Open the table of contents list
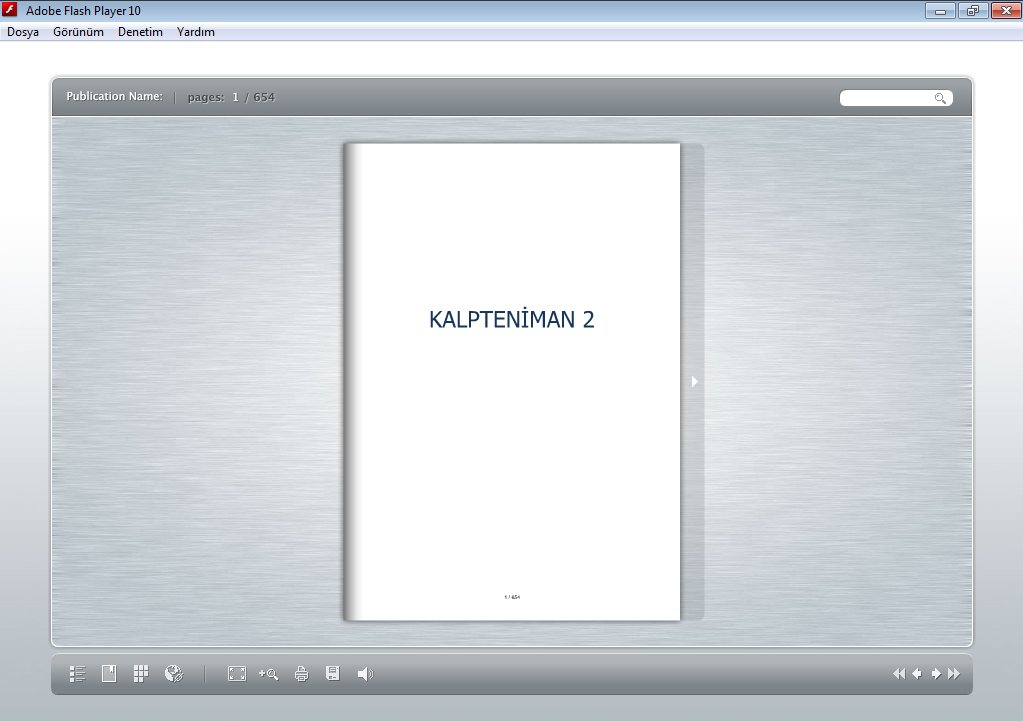Screen dimensions: 1023x721 (x=78, y=674)
